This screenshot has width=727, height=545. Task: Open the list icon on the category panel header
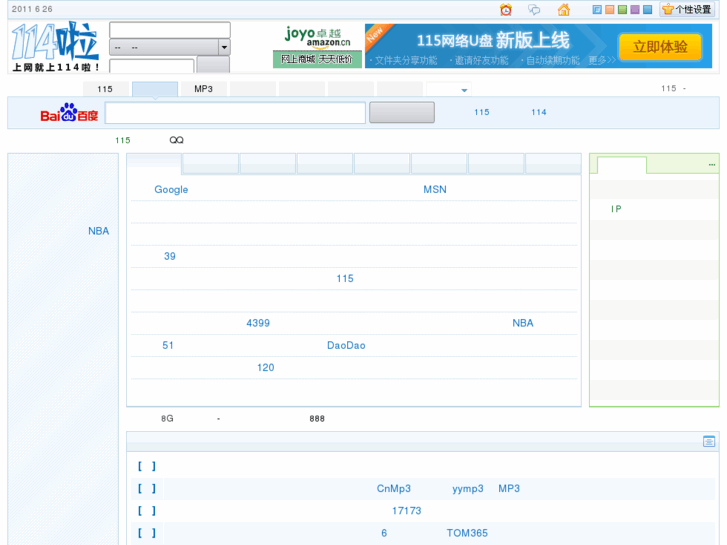coord(708,441)
